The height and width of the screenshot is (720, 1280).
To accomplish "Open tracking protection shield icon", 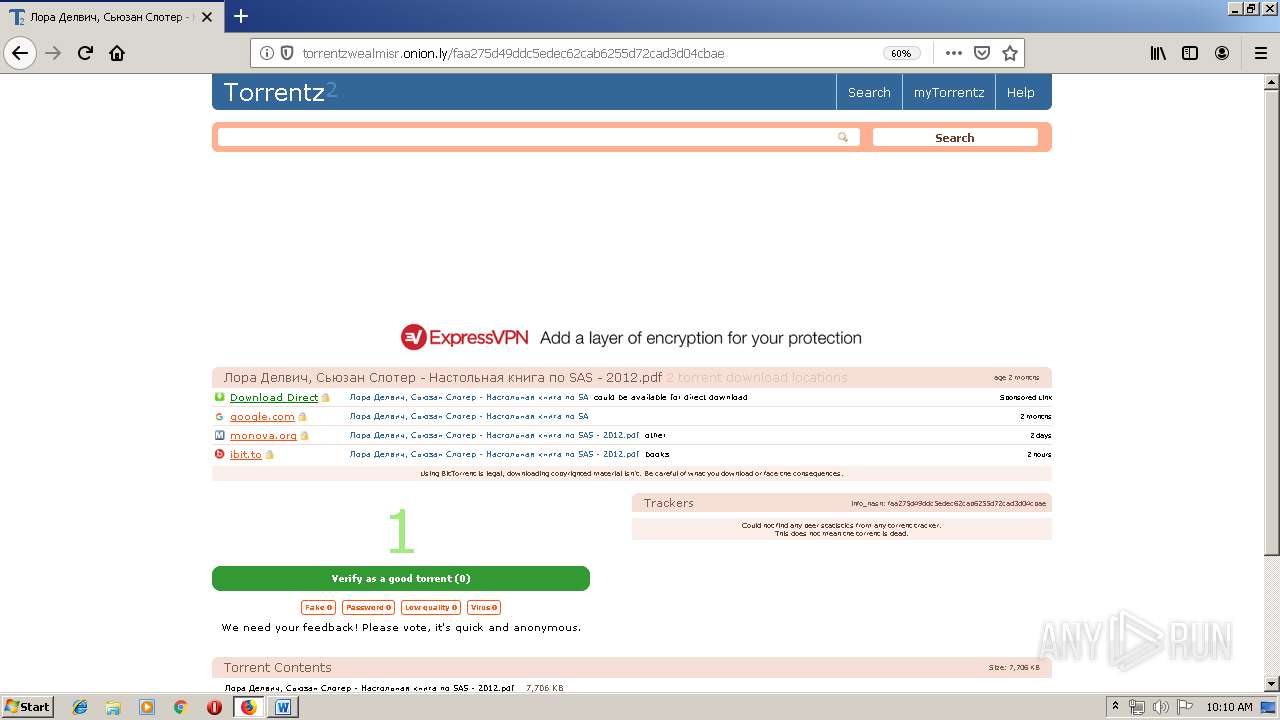I will 287,53.
